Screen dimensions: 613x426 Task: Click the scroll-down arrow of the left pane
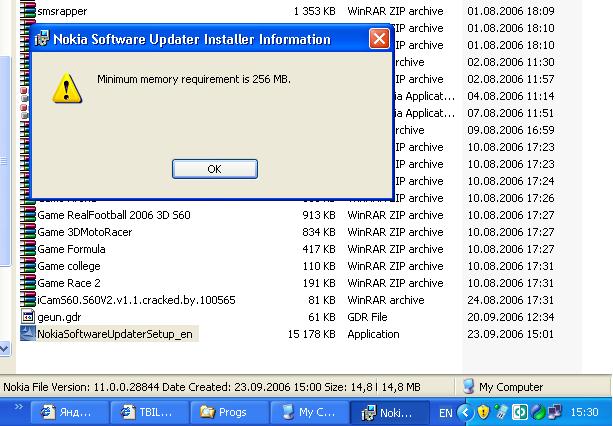pyautogui.click(x=4, y=348)
